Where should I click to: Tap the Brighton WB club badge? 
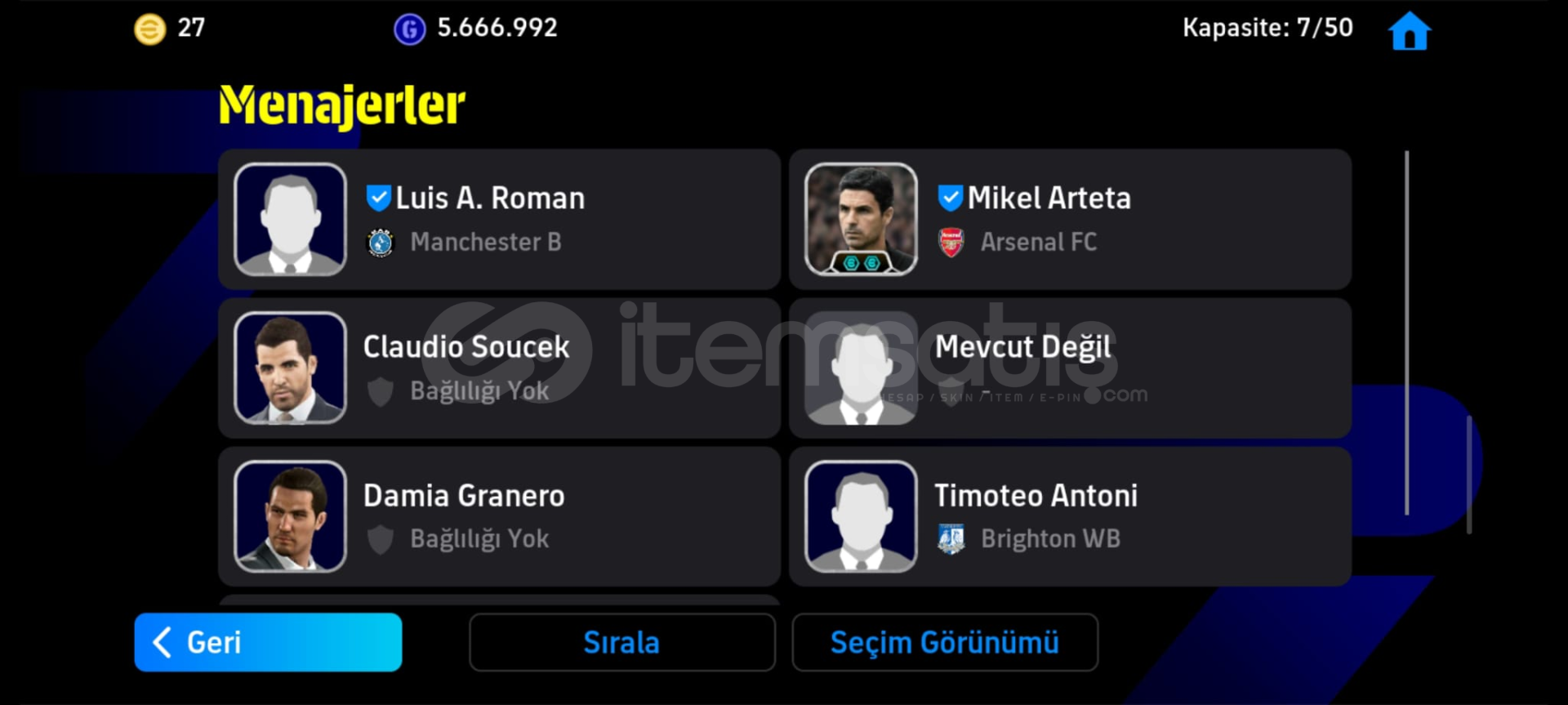pyautogui.click(x=951, y=539)
